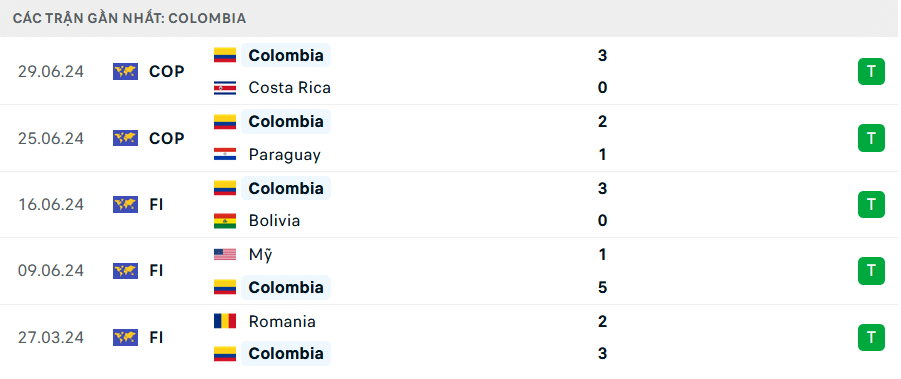The width and height of the screenshot is (901, 379).
Task: Click the Bolivia flag icon
Action: pos(225,221)
